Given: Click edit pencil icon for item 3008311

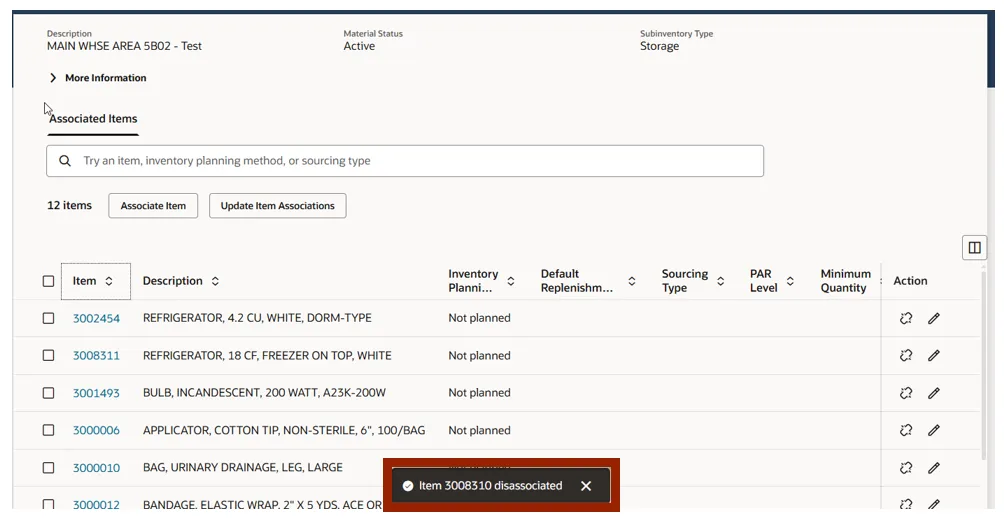Looking at the screenshot, I should click(934, 355).
